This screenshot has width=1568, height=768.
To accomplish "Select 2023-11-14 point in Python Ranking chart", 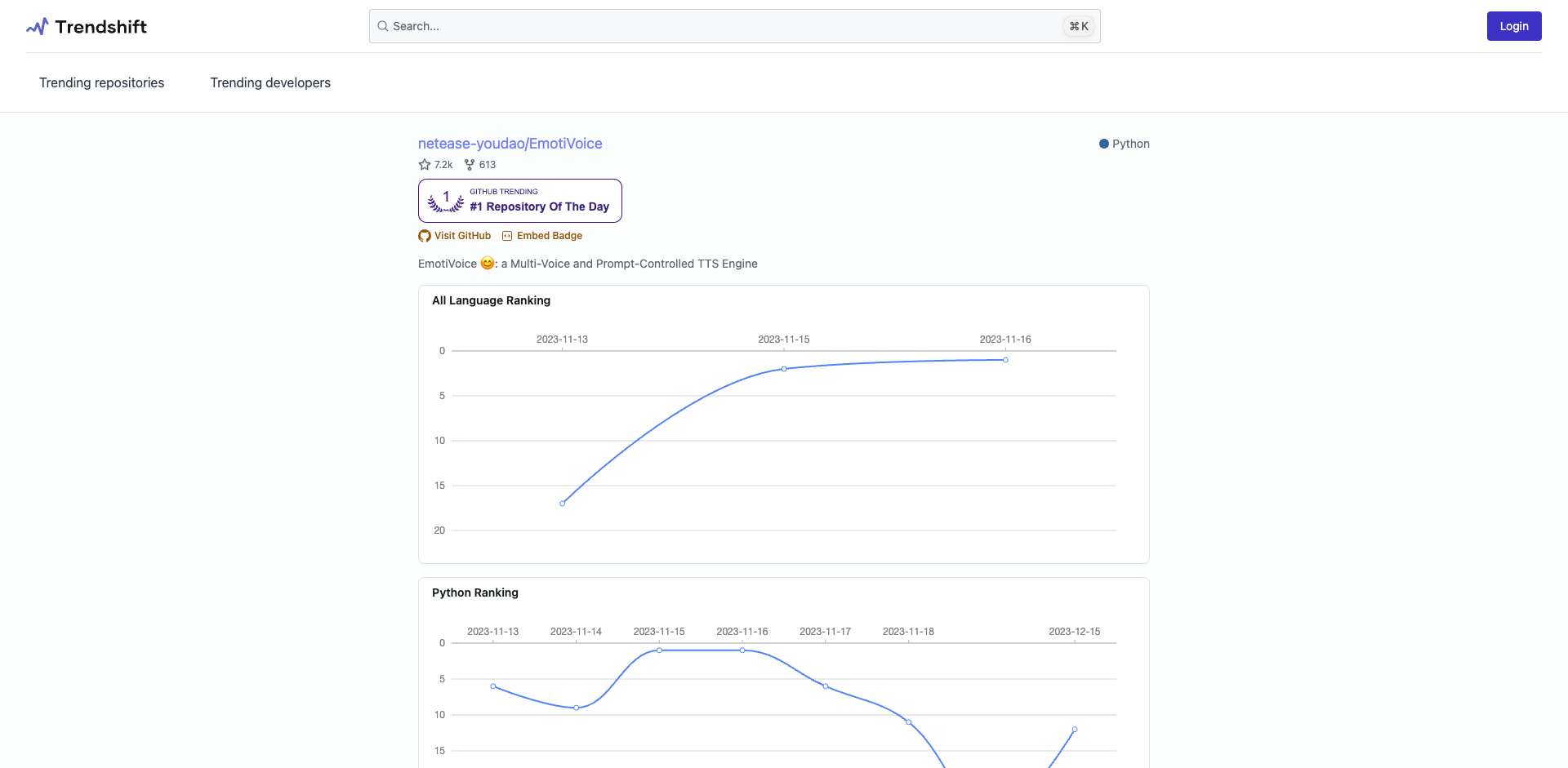I will click(577, 708).
